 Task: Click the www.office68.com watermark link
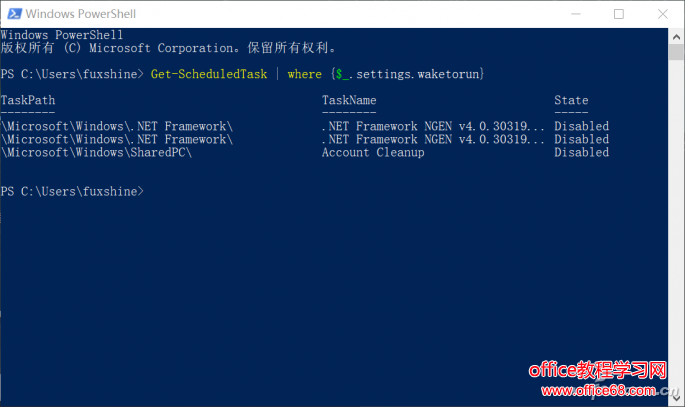click(x=609, y=391)
